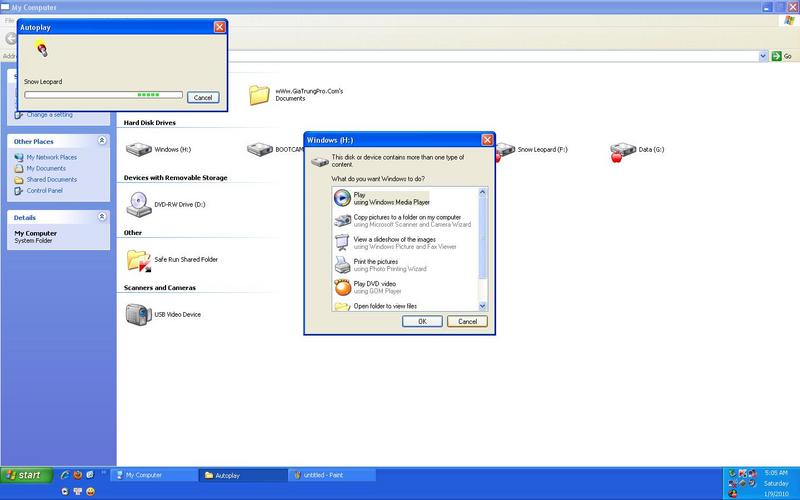Switch to untitled - Paint taskbar item

[x=330, y=475]
